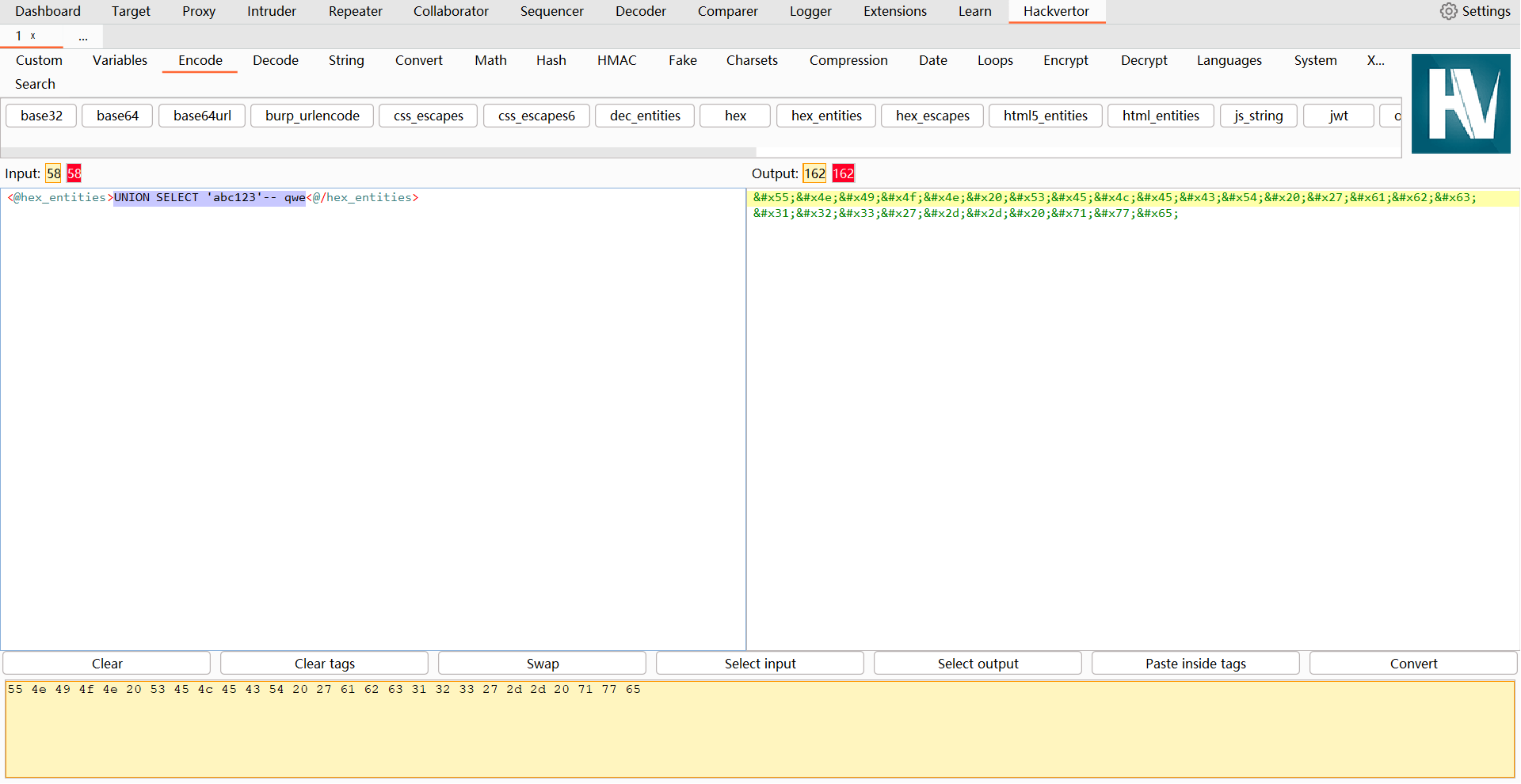
Task: Click the Clear tags button
Action: [324, 664]
